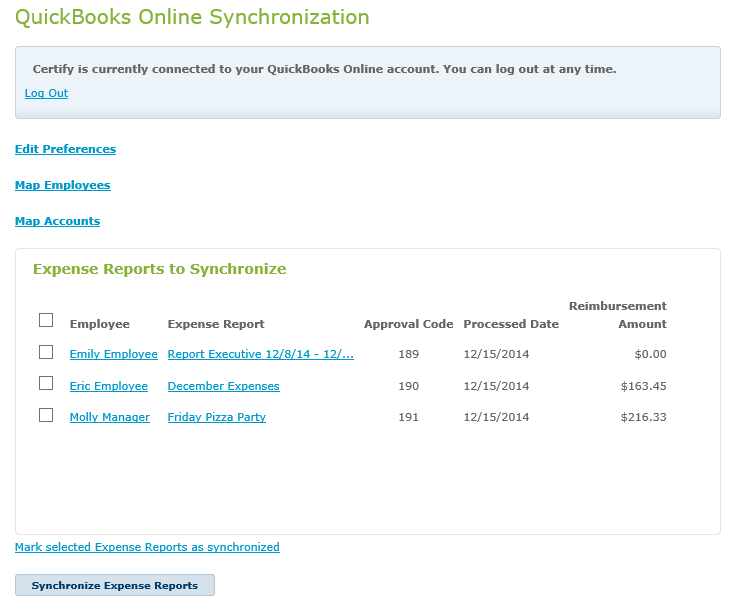Click the QuickBooks Online Synchronization page title

point(192,17)
